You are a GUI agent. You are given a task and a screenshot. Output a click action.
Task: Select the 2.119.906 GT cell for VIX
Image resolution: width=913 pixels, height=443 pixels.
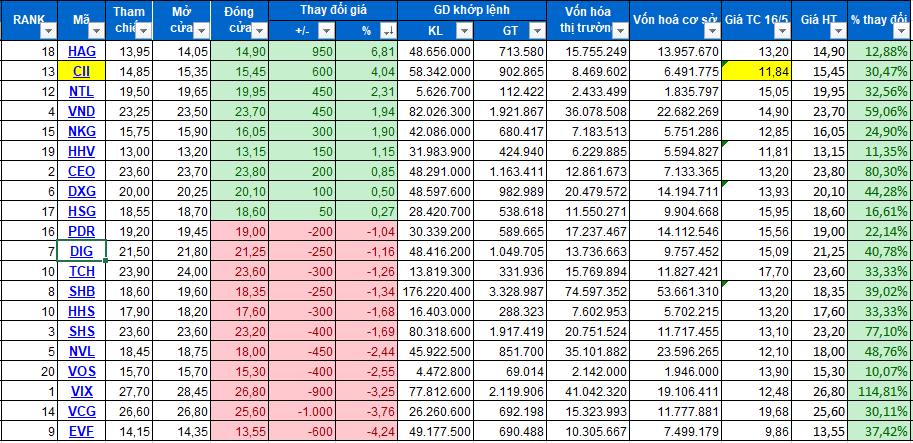[510, 393]
